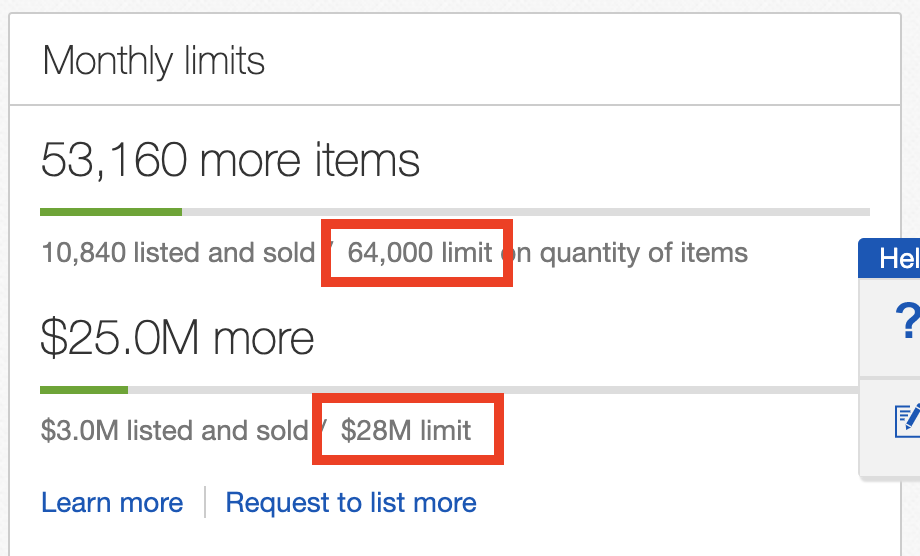Click the 53,160 more items headline
920x556 pixels.
click(x=230, y=160)
